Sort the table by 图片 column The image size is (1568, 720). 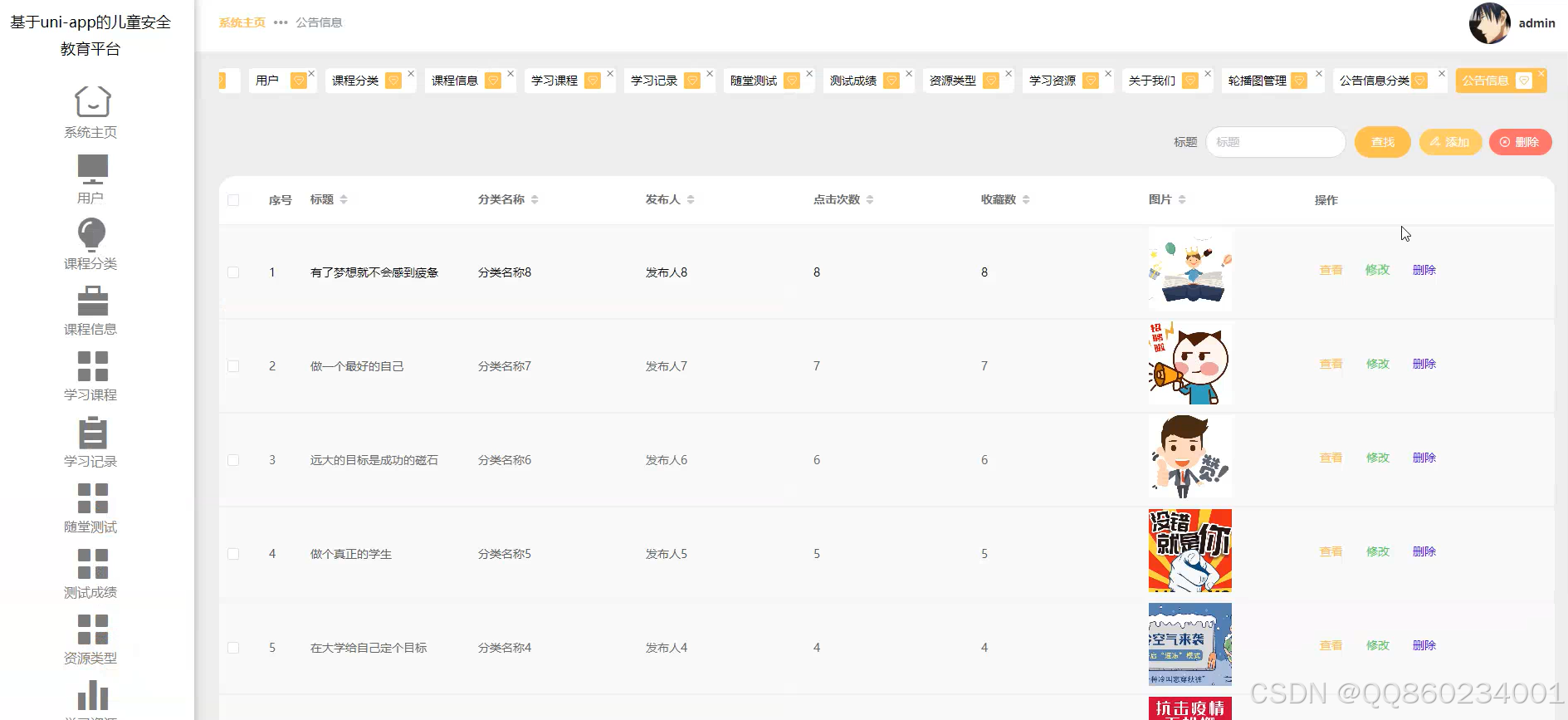(x=1182, y=199)
